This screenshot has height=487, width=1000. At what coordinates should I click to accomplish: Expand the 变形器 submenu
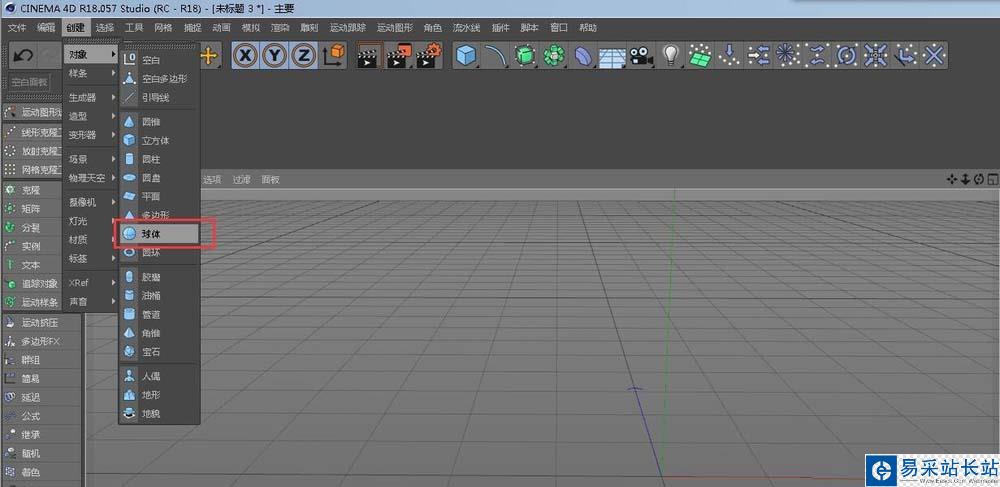[x=92, y=135]
